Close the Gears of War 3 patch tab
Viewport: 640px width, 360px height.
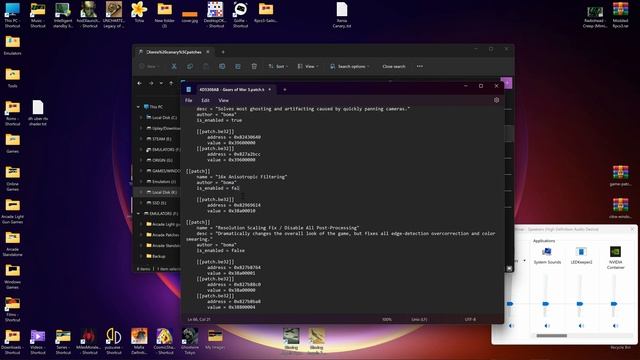pyautogui.click(x=269, y=89)
